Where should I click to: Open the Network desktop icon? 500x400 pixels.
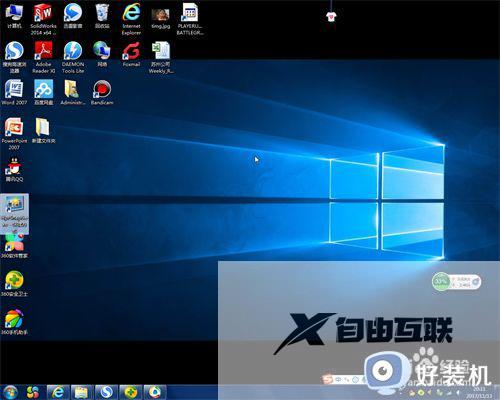coord(102,54)
